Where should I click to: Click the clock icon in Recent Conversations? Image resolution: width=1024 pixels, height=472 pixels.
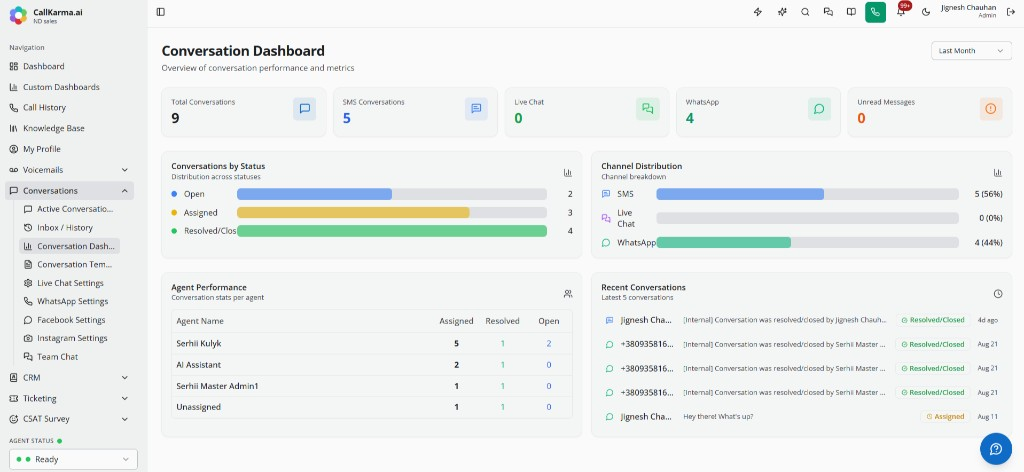click(998, 294)
